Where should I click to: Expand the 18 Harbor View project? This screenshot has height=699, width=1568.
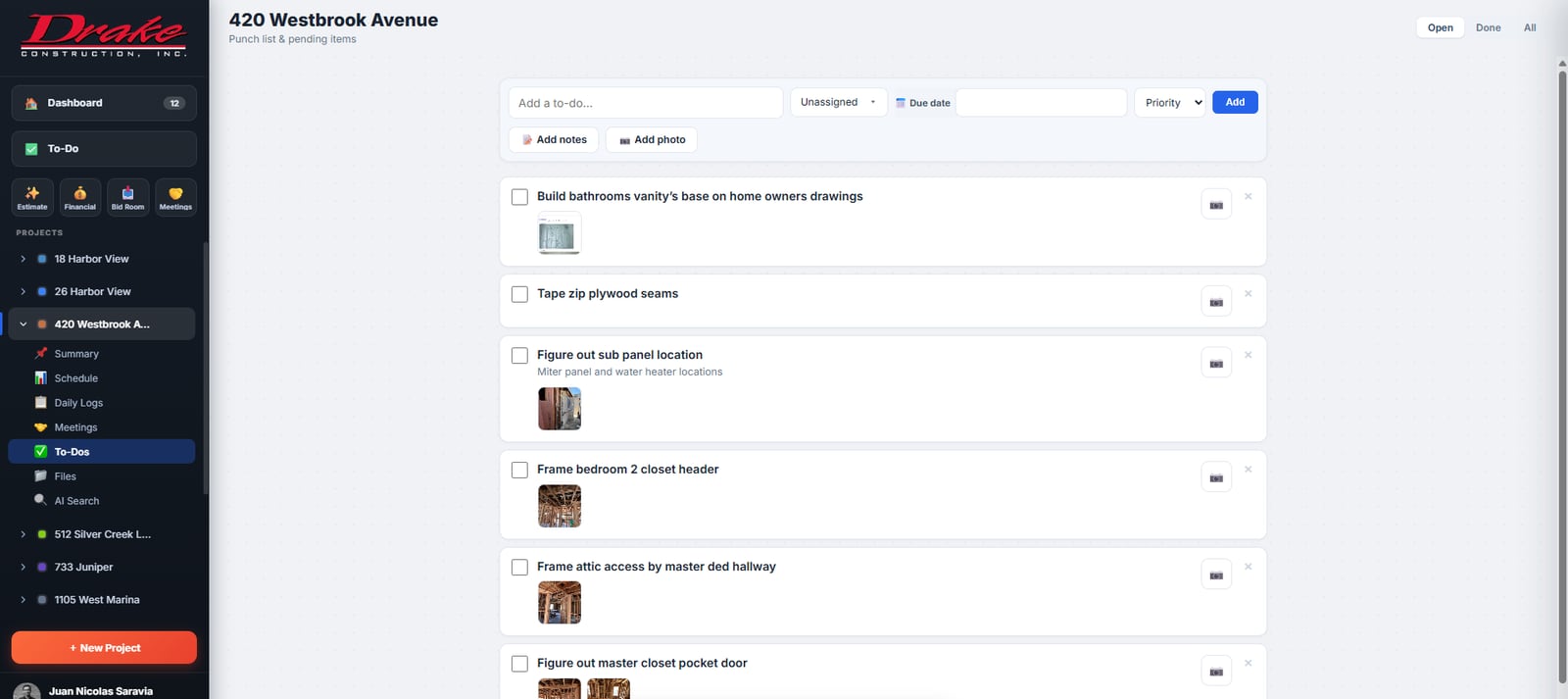23,259
